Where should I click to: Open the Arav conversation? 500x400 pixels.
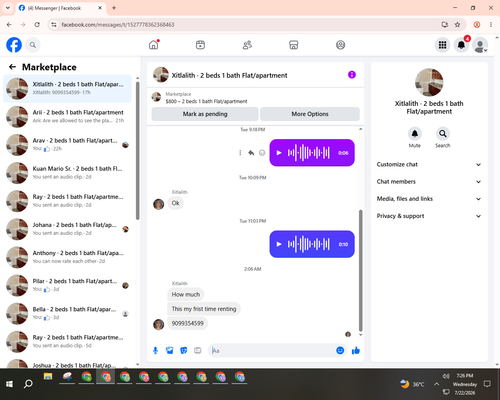pos(67,145)
